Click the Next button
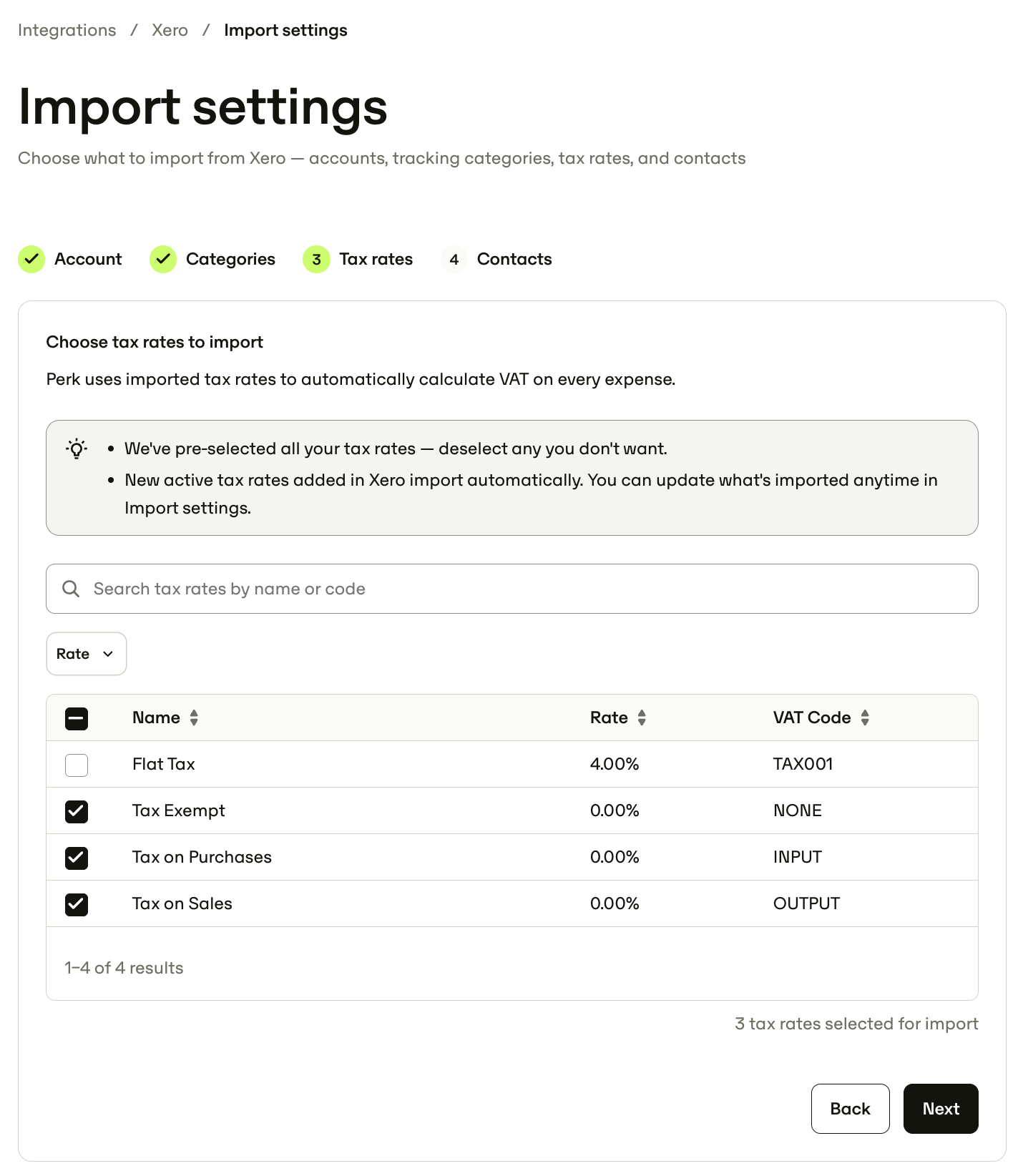Screen dimensions: 1023x1176 click(x=941, y=1109)
